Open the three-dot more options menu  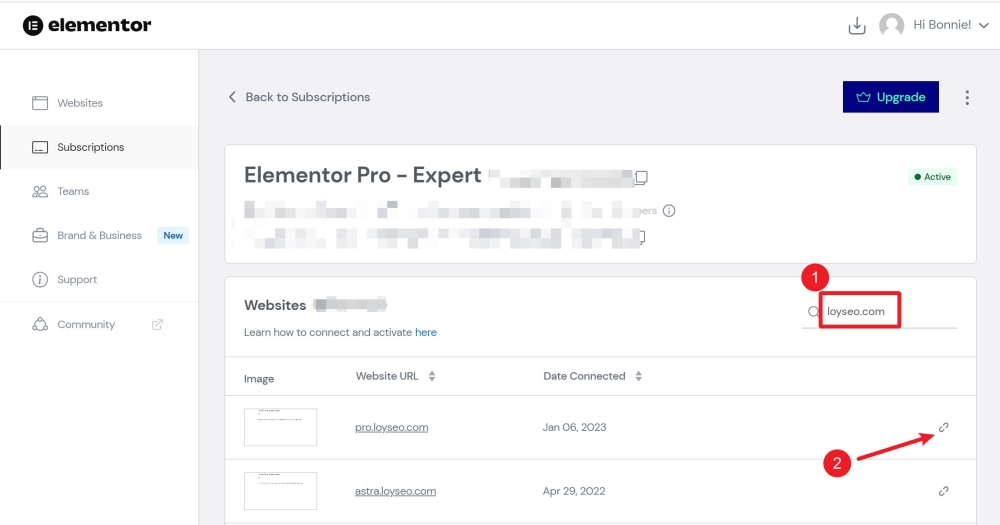pos(967,97)
